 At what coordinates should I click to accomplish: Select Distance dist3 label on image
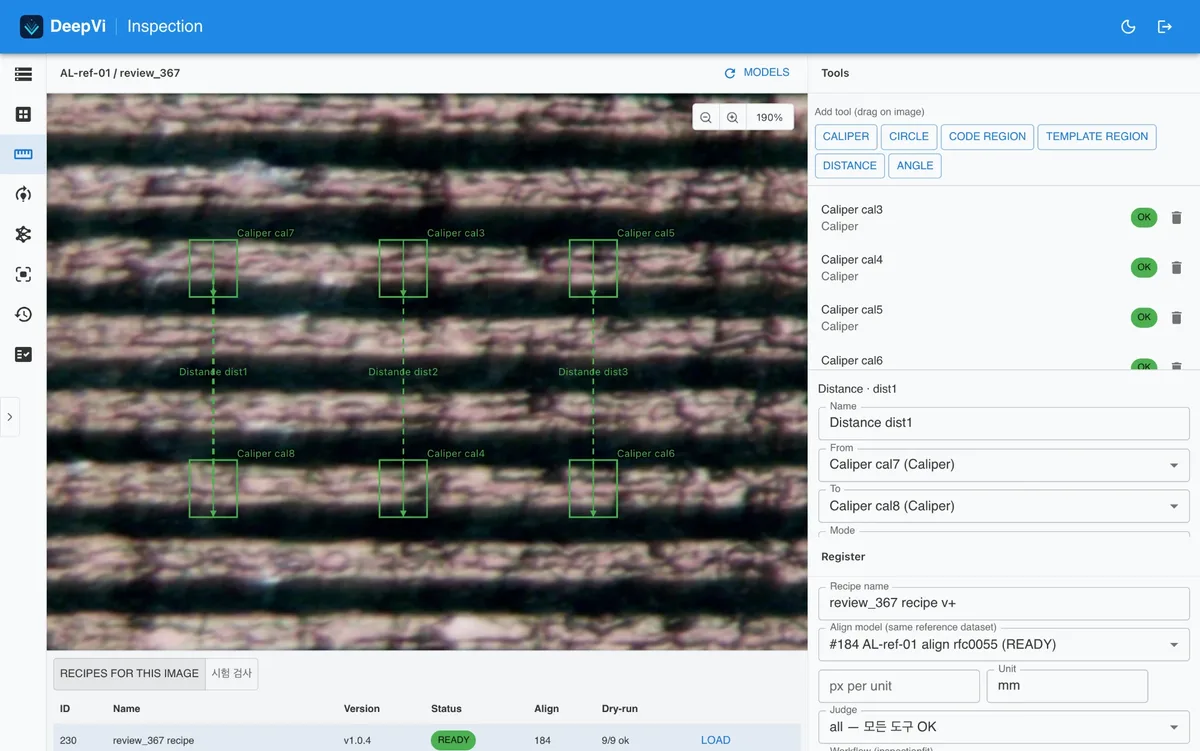coord(593,372)
